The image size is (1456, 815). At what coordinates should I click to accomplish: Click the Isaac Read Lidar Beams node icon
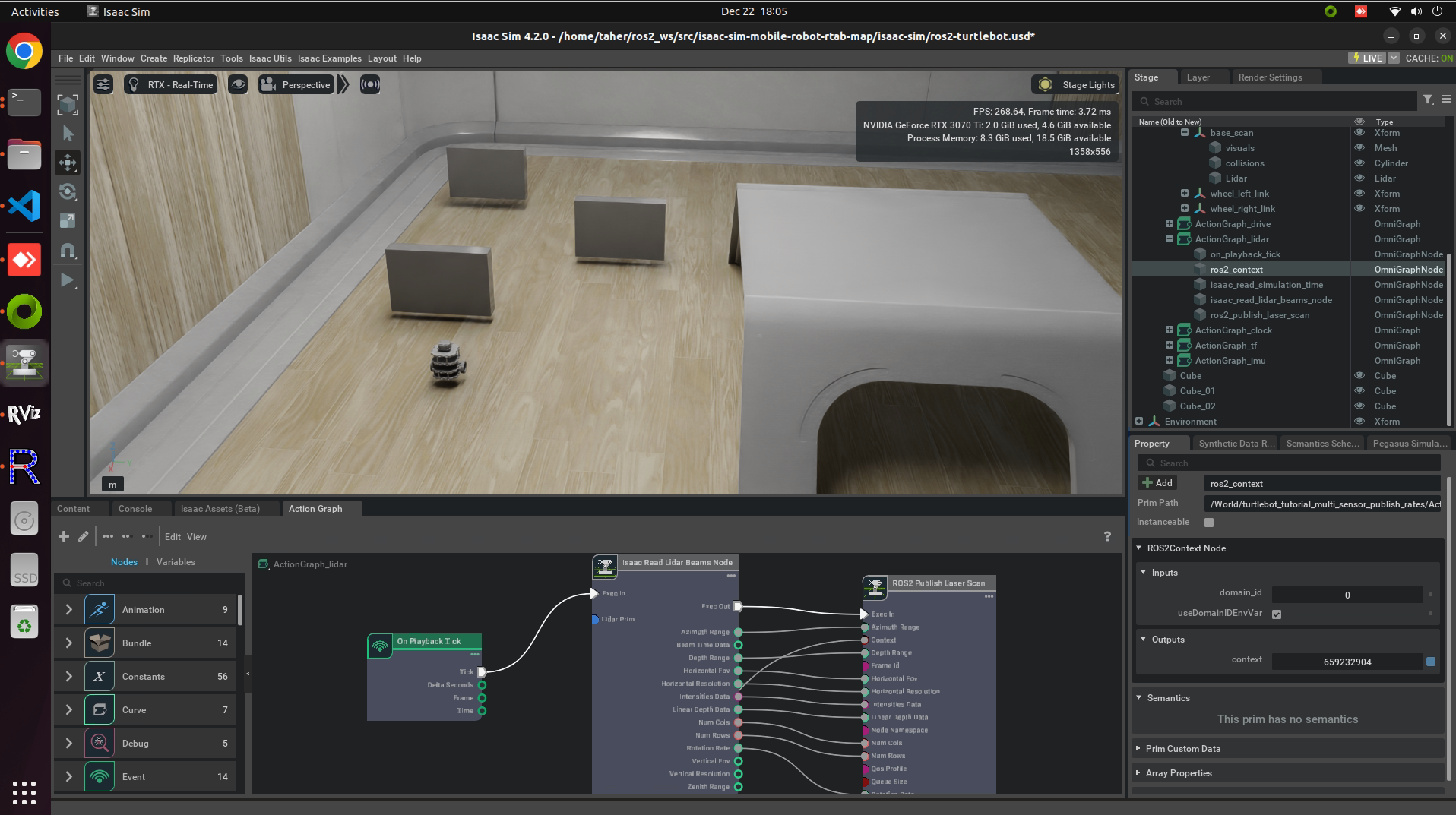pyautogui.click(x=605, y=567)
